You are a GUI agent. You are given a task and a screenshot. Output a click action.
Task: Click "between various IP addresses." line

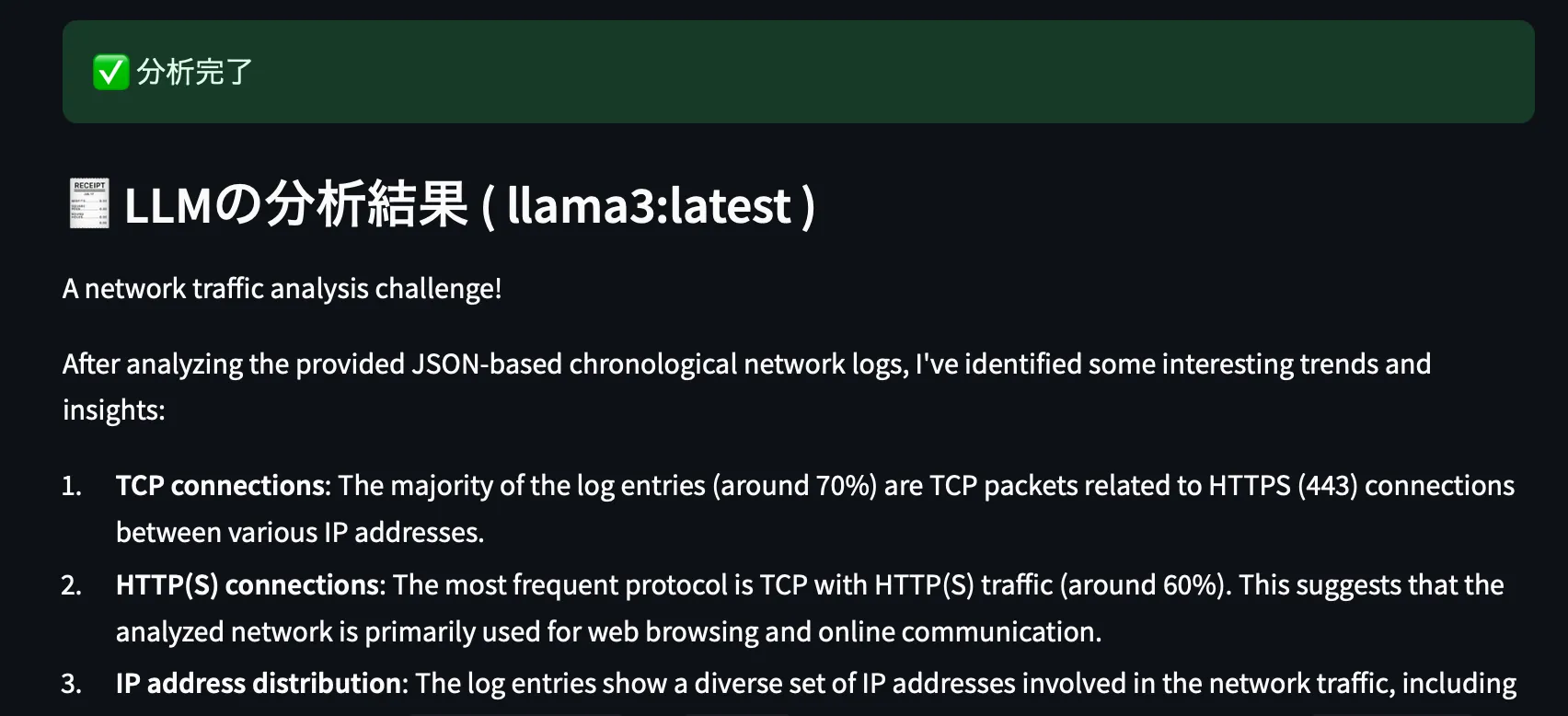tap(300, 533)
